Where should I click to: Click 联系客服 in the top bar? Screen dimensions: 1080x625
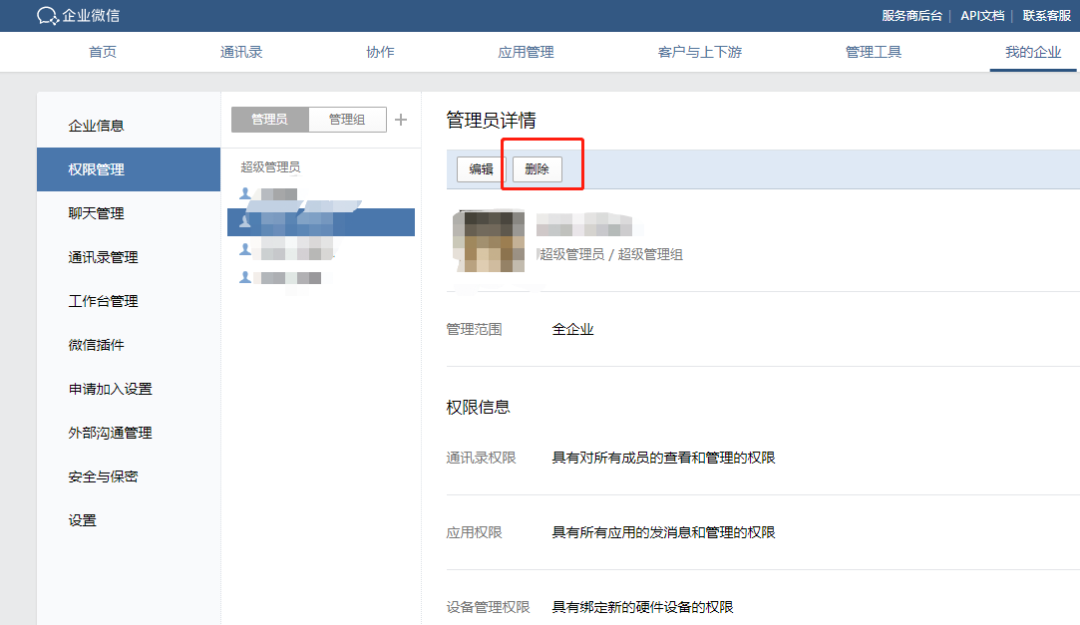coord(1046,15)
